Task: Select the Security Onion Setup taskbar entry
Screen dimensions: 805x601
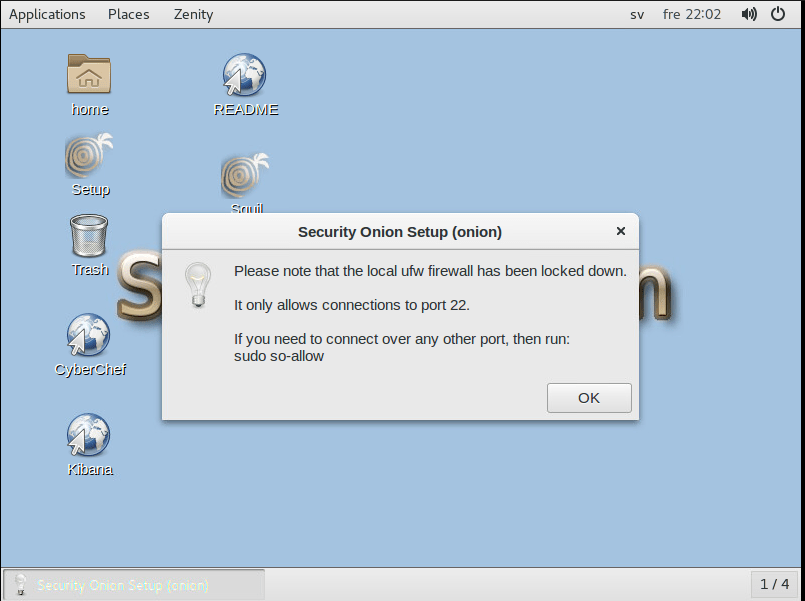Action: pos(134,585)
